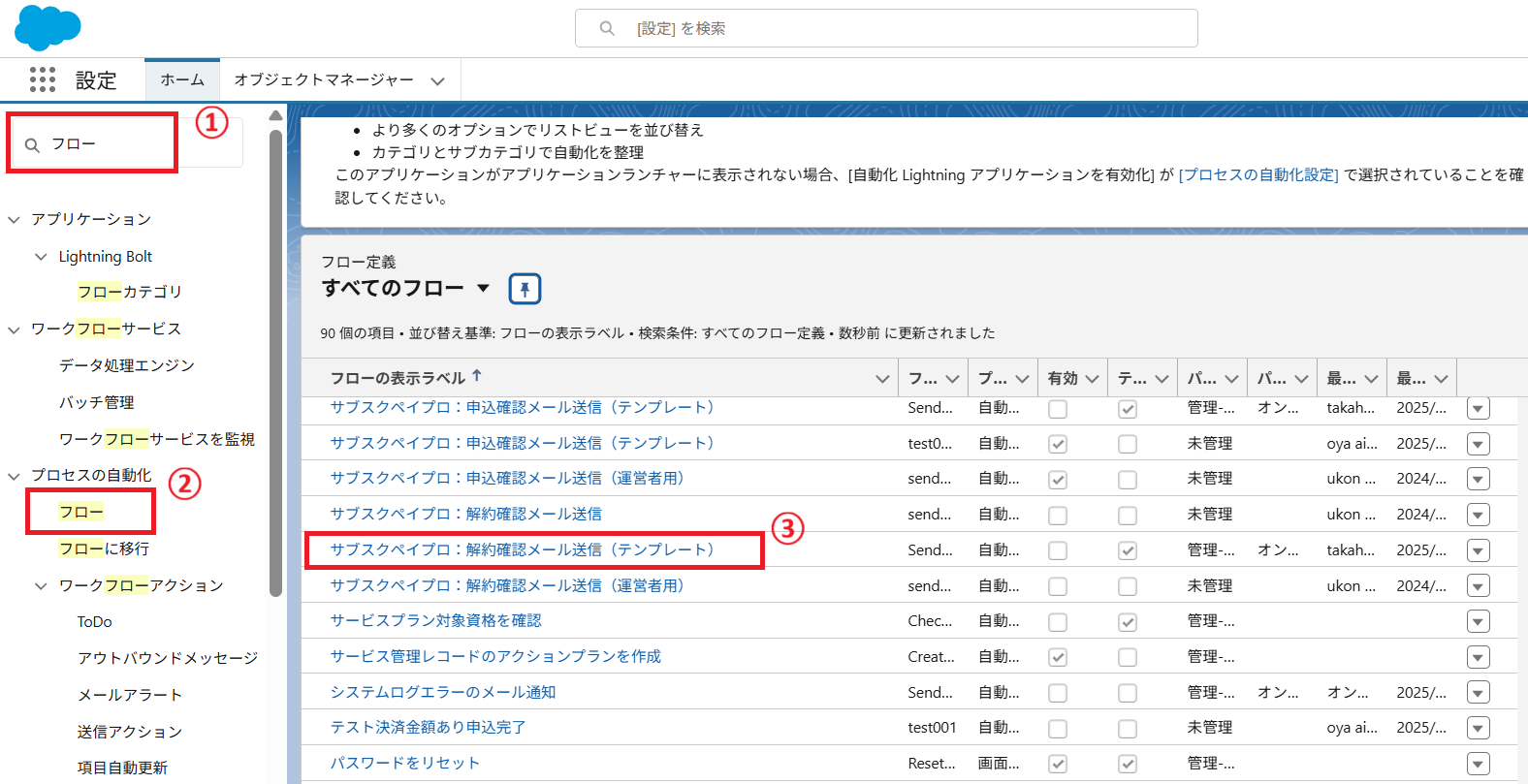Open row actions for テスト決済金額あり申込完了
1528x784 pixels.
(1478, 728)
